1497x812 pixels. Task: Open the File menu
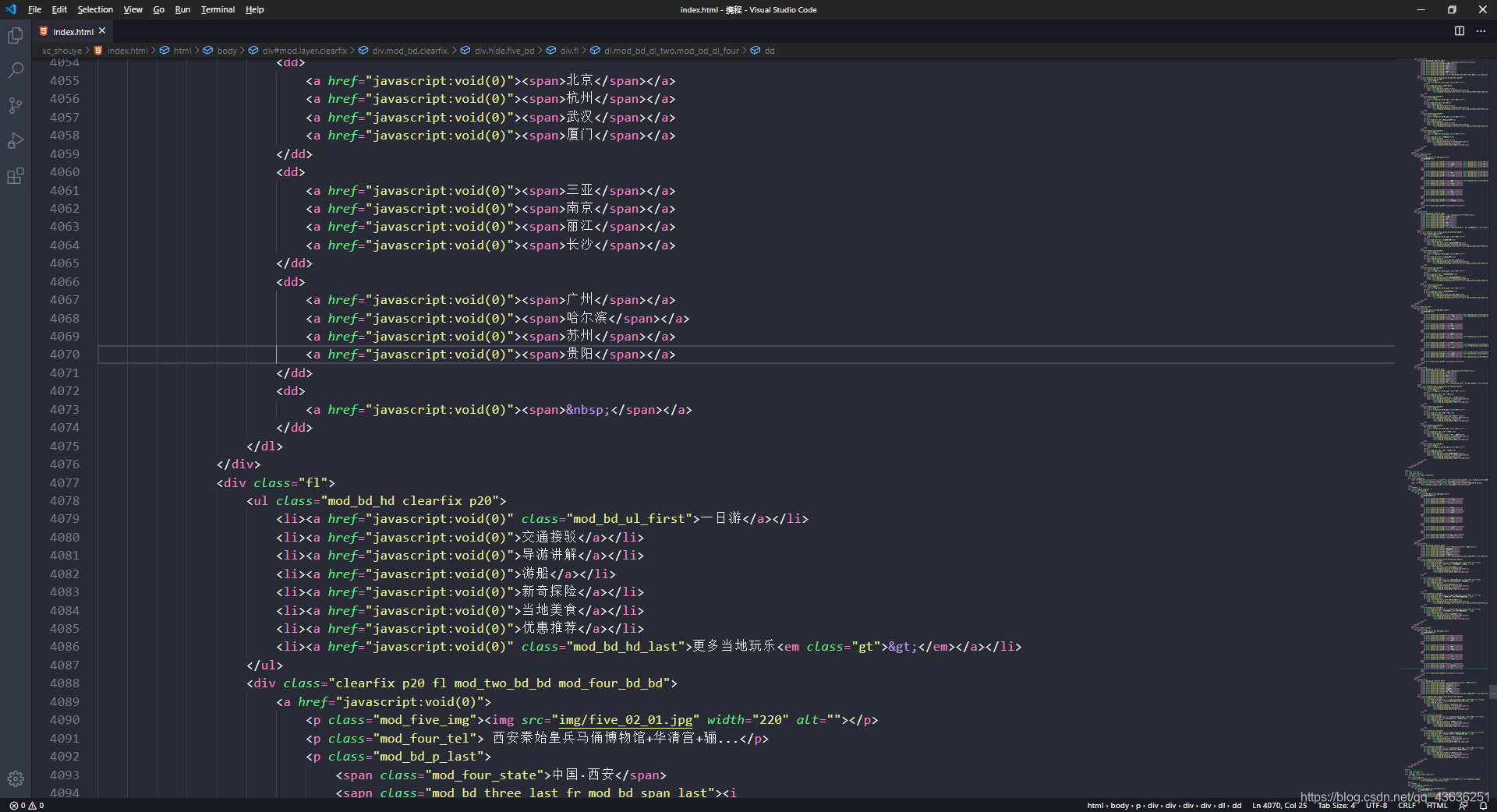coord(34,9)
